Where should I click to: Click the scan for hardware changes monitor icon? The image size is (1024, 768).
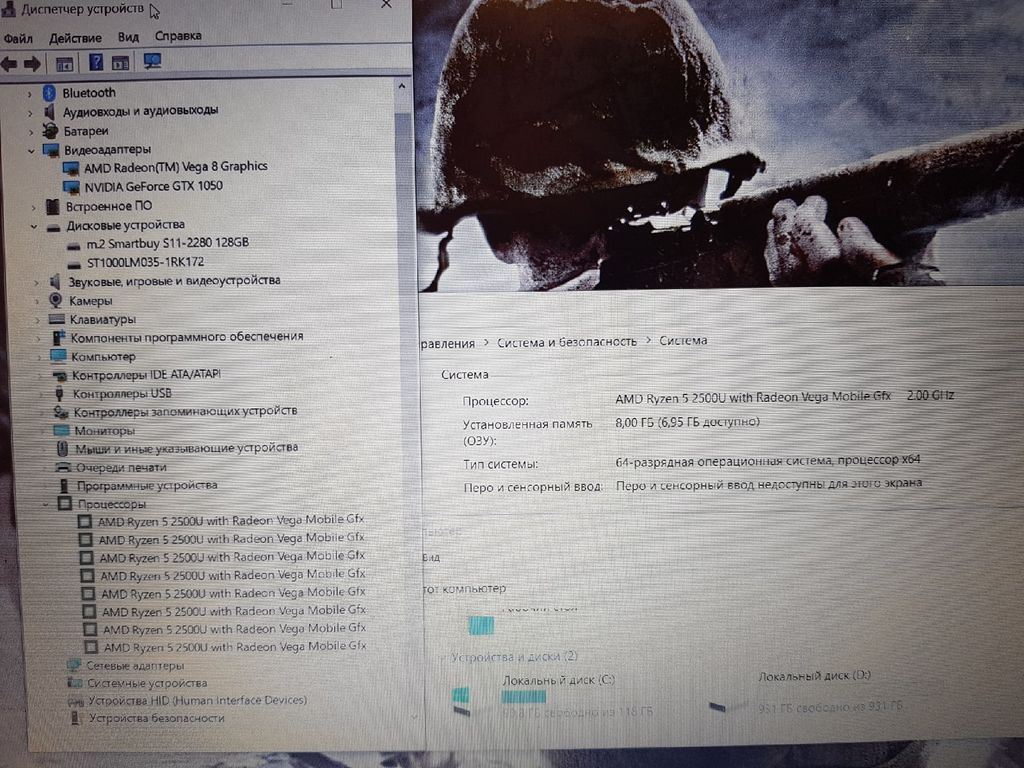pyautogui.click(x=152, y=62)
